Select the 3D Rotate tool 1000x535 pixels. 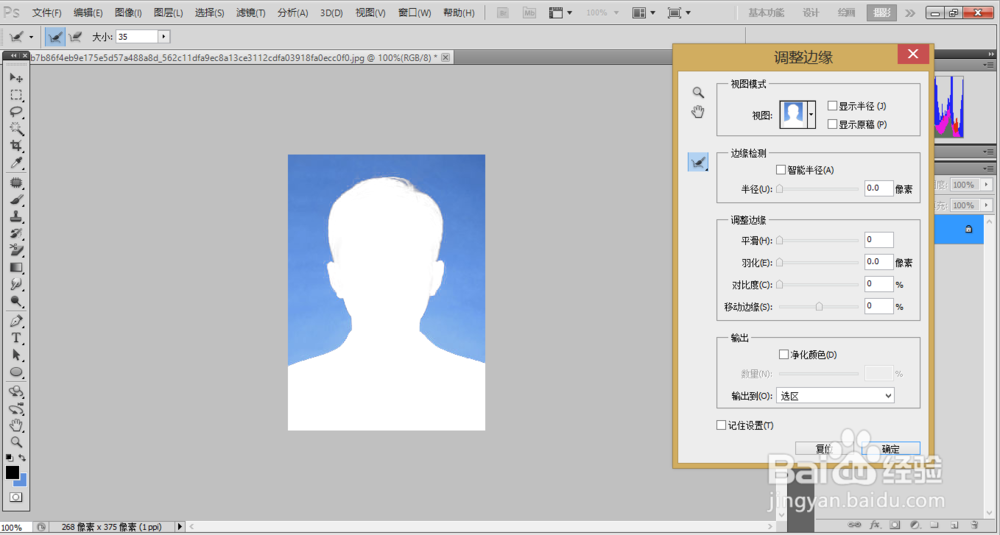tap(16, 392)
